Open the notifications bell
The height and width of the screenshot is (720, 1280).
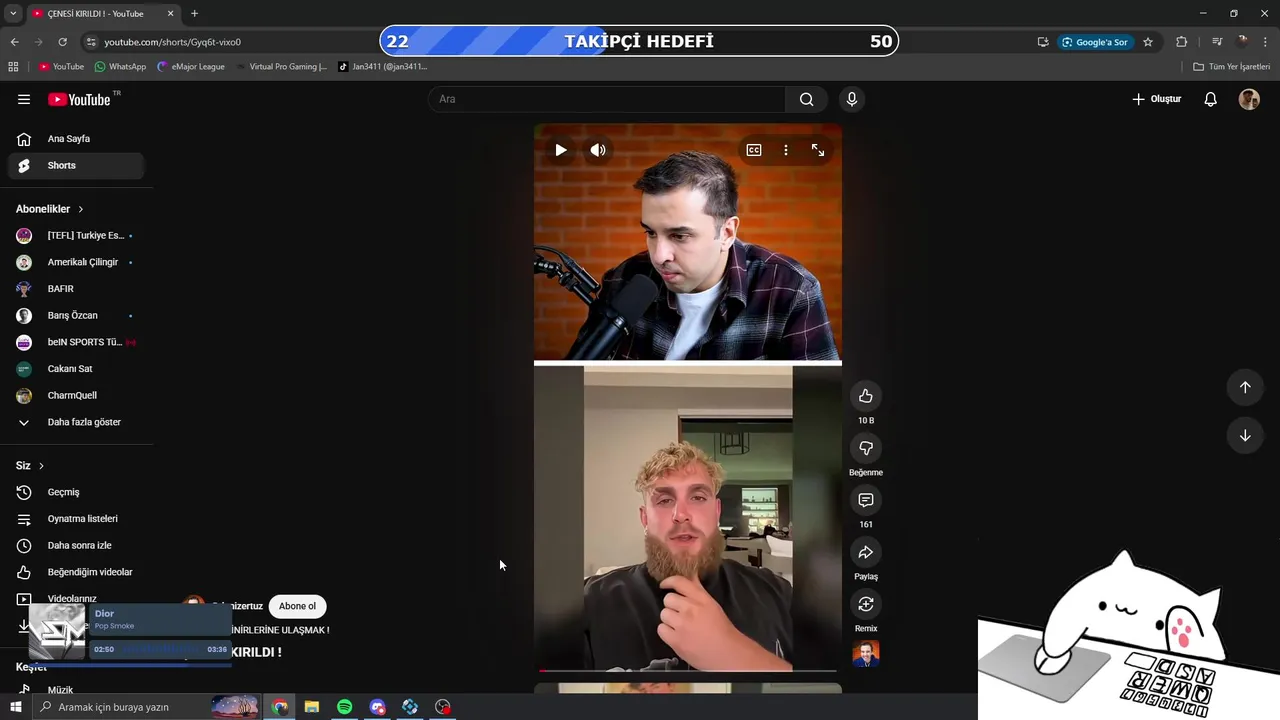pyautogui.click(x=1210, y=99)
